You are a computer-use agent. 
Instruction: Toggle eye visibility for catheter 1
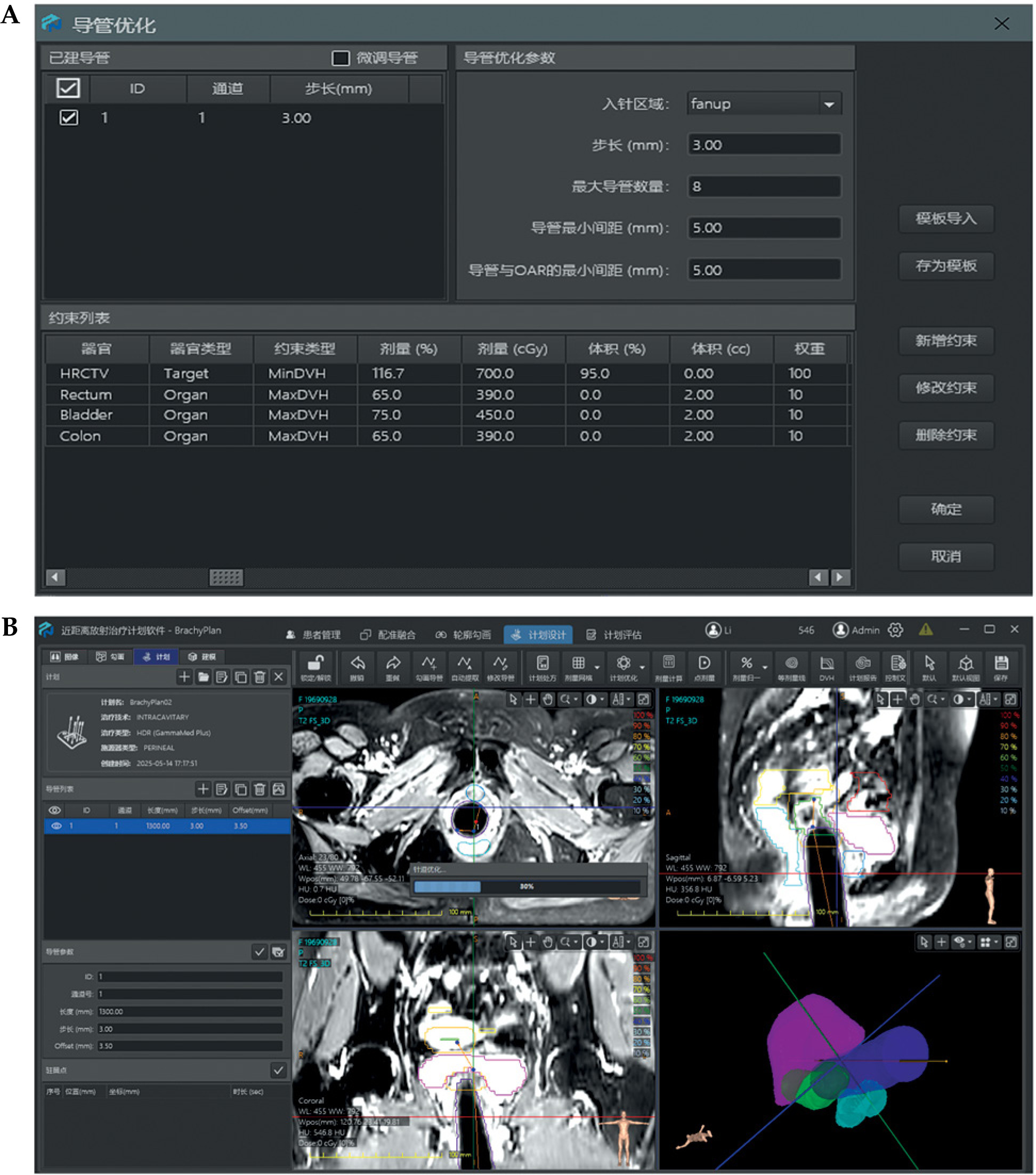click(56, 826)
